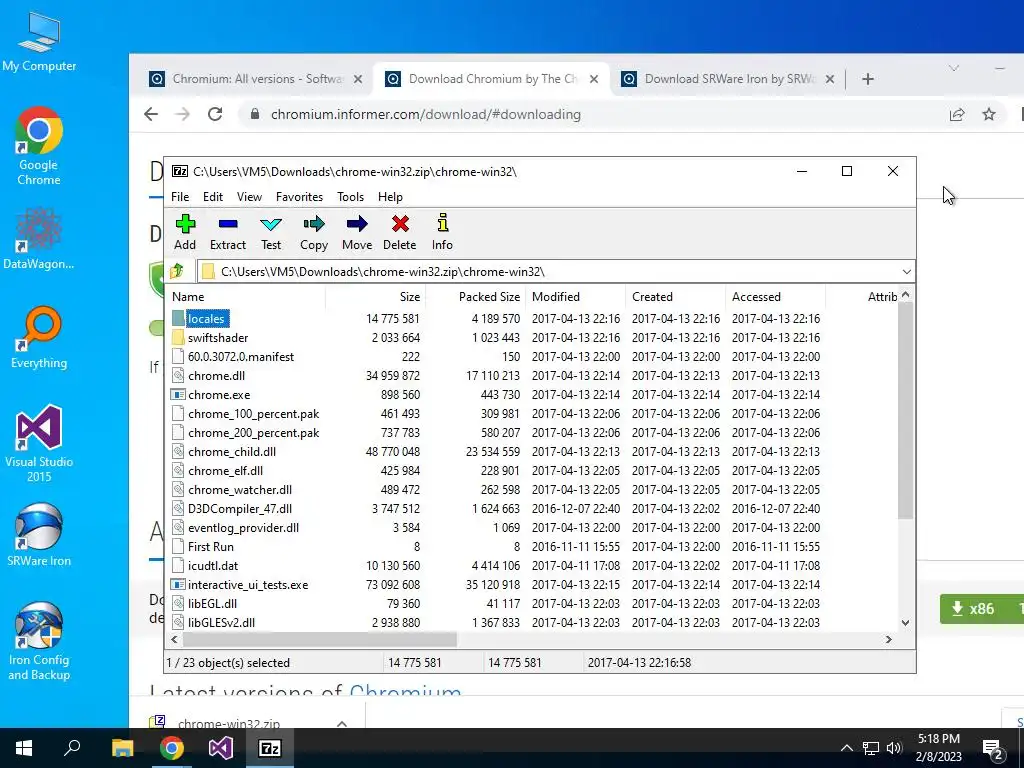Sort by the Accessed column header
Viewport: 1024px width, 768px height.
point(775,296)
